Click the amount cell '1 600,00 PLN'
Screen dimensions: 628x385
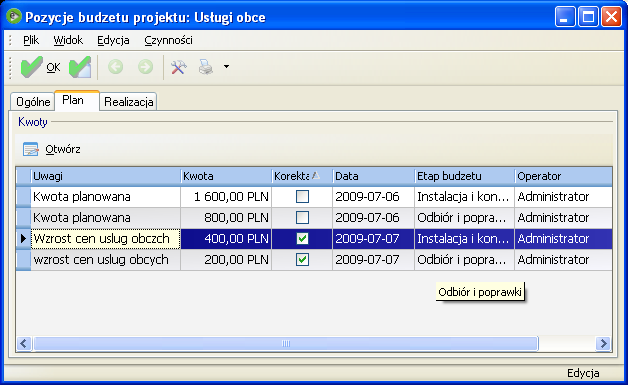[226, 197]
